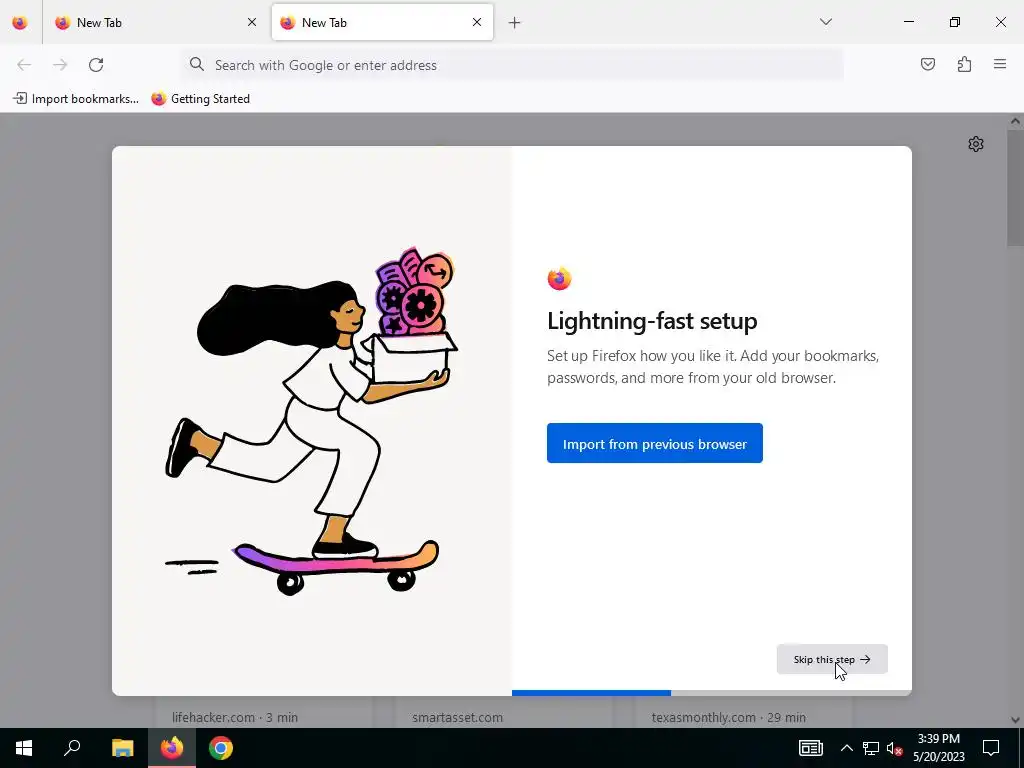Close the first New Tab

(x=252, y=22)
